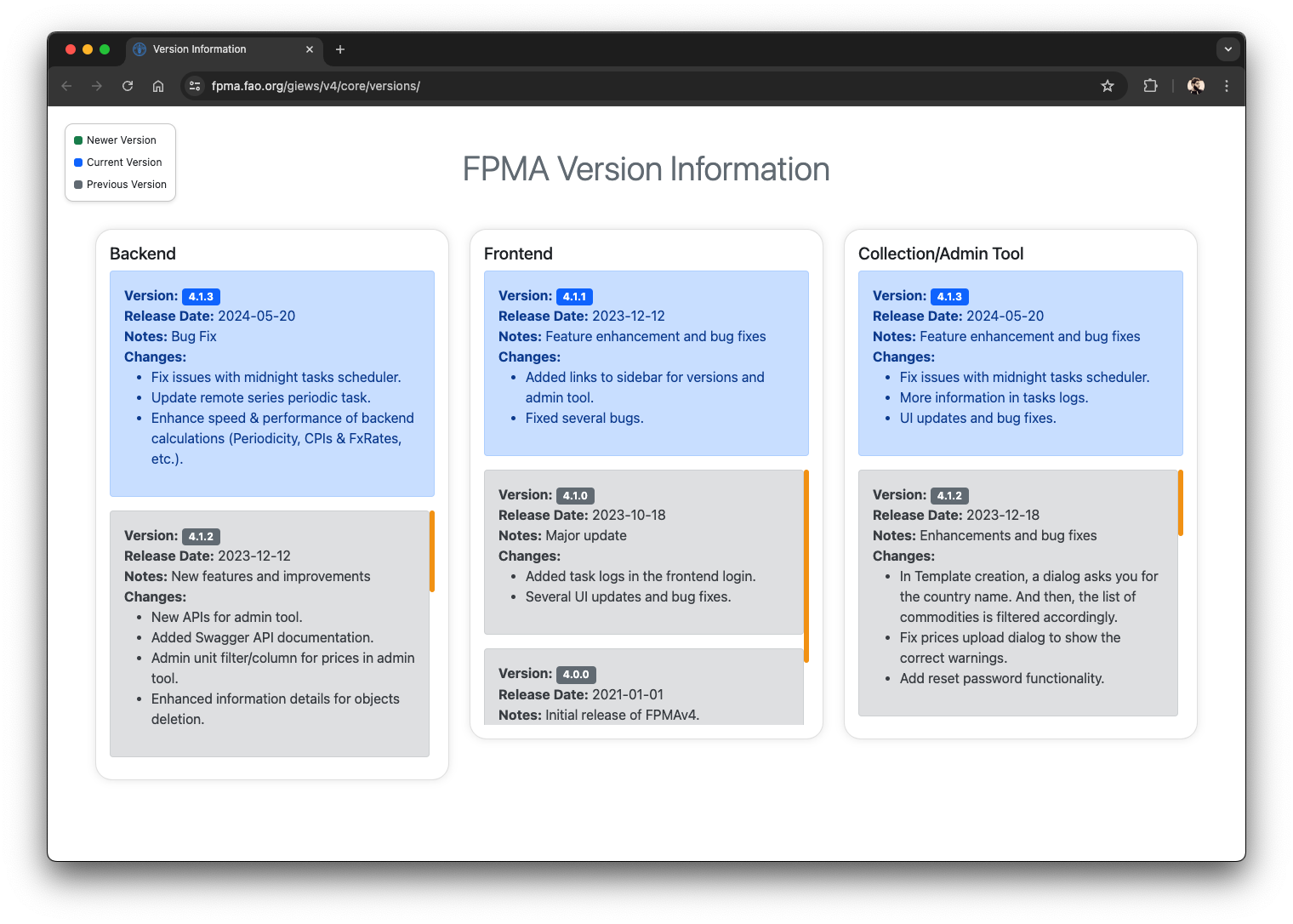Click 'Update remote series periodic task.' item

(261, 397)
